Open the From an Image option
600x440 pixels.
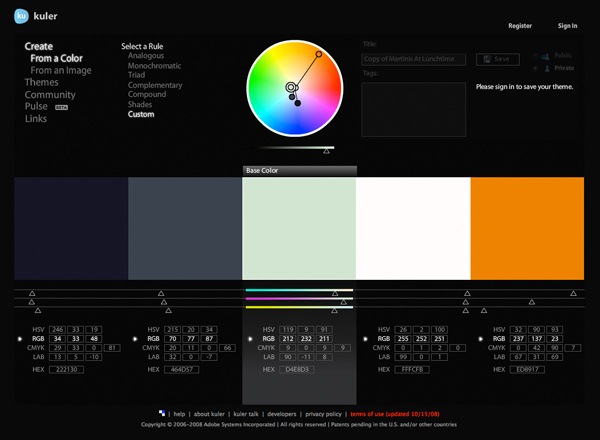point(61,70)
